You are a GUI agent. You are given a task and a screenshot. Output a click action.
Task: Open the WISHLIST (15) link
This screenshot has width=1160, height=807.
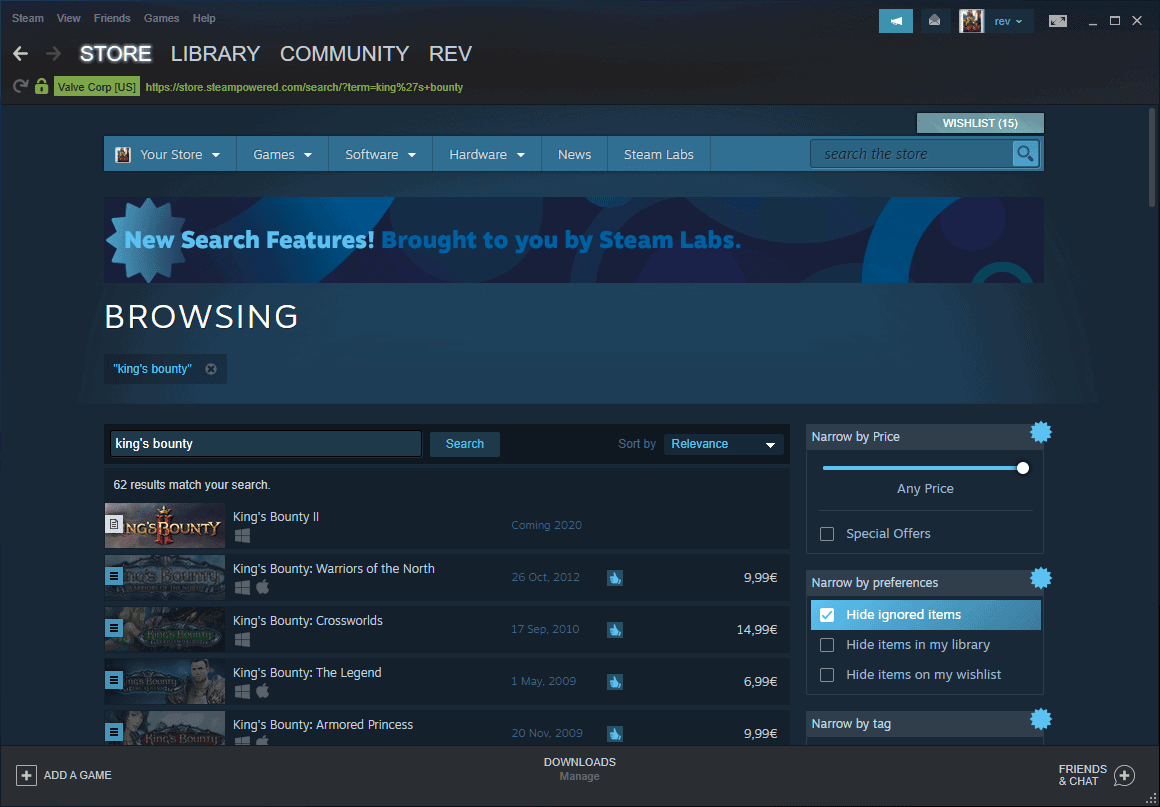979,122
